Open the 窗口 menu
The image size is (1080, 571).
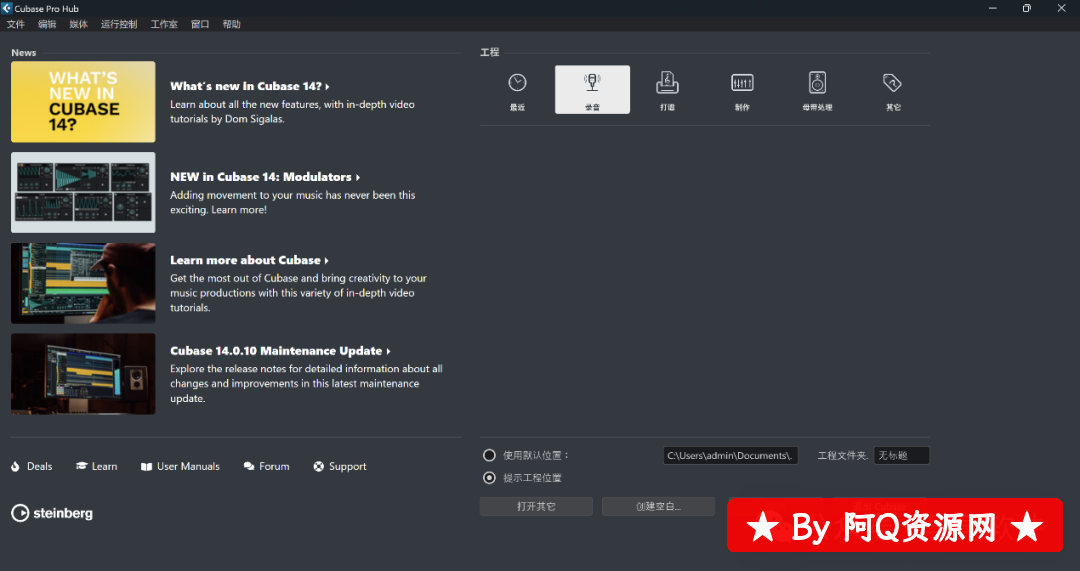click(x=200, y=24)
